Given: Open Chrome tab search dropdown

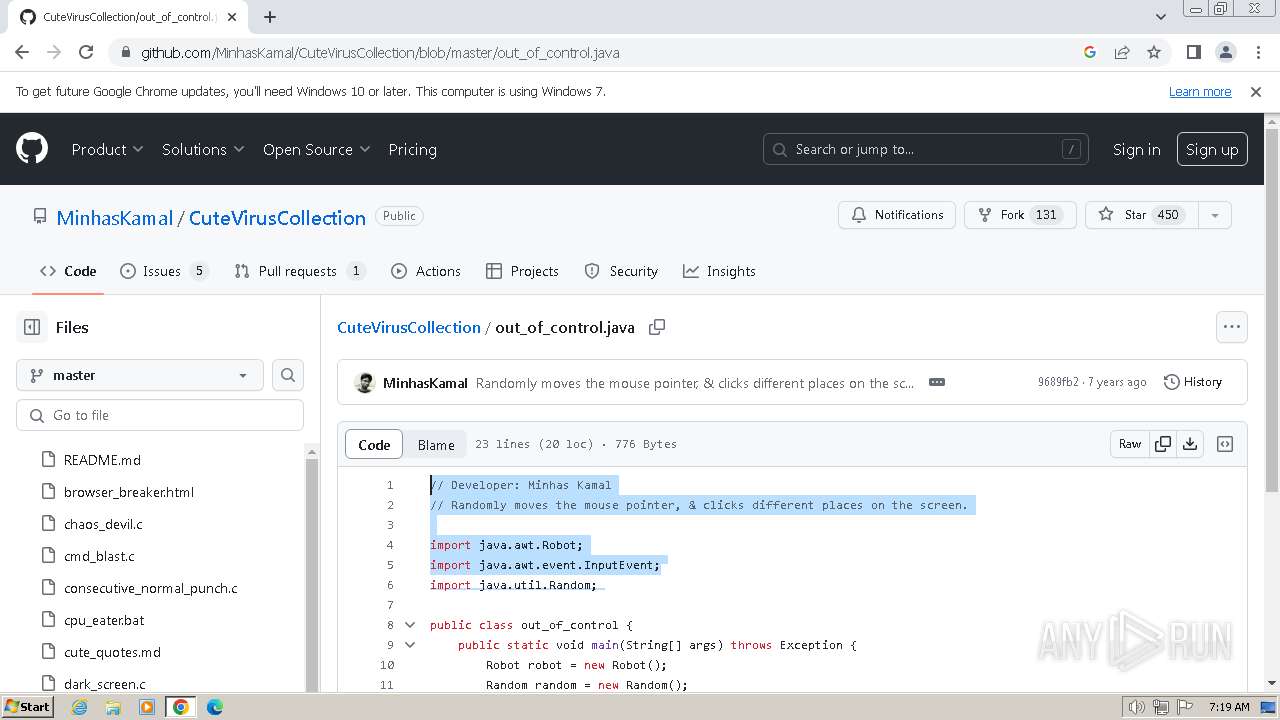Looking at the screenshot, I should (x=1160, y=17).
